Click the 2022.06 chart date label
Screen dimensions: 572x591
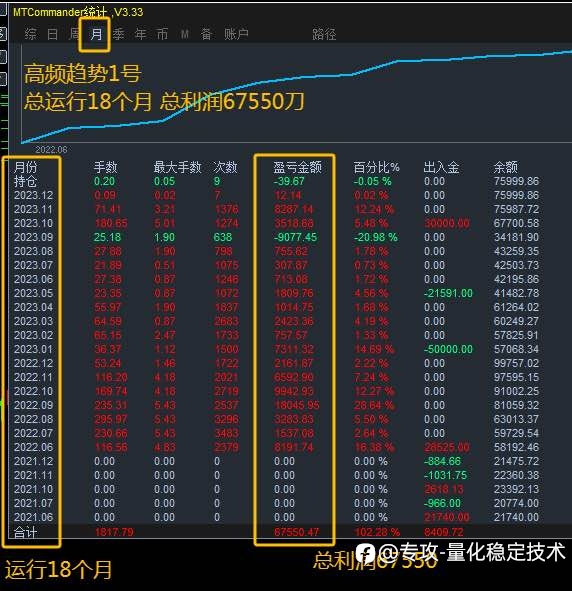point(51,150)
